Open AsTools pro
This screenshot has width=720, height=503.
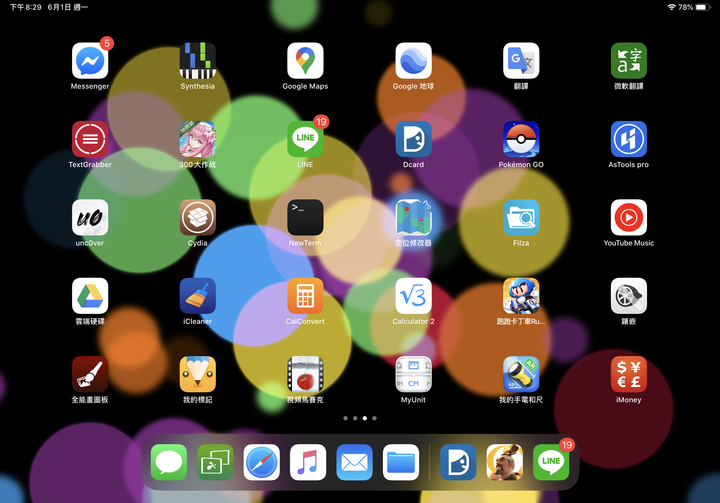click(629, 139)
